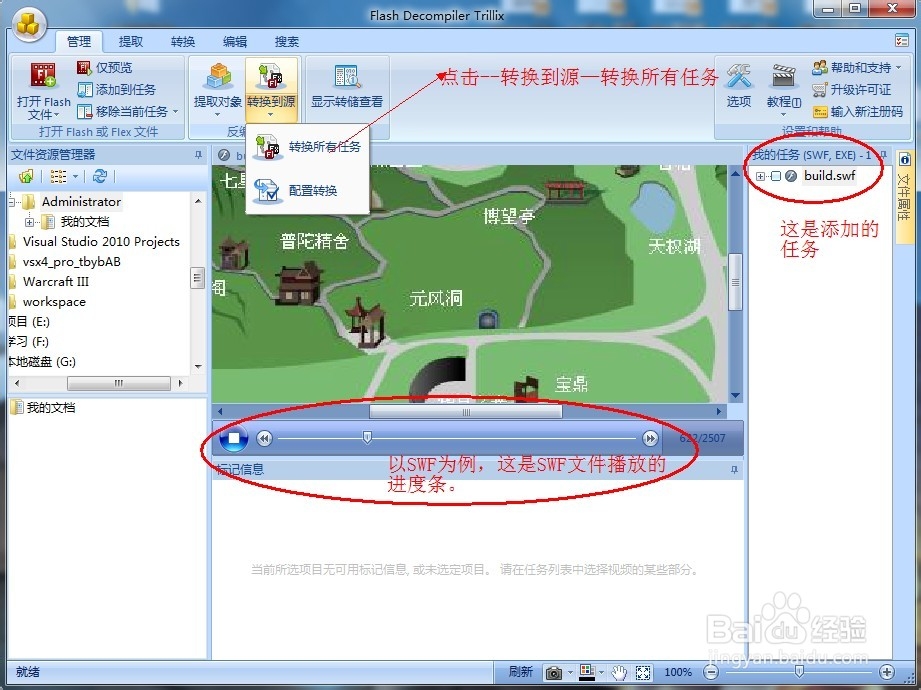Collapse the Administrator tree node
This screenshot has width=921, height=690.
(12, 202)
